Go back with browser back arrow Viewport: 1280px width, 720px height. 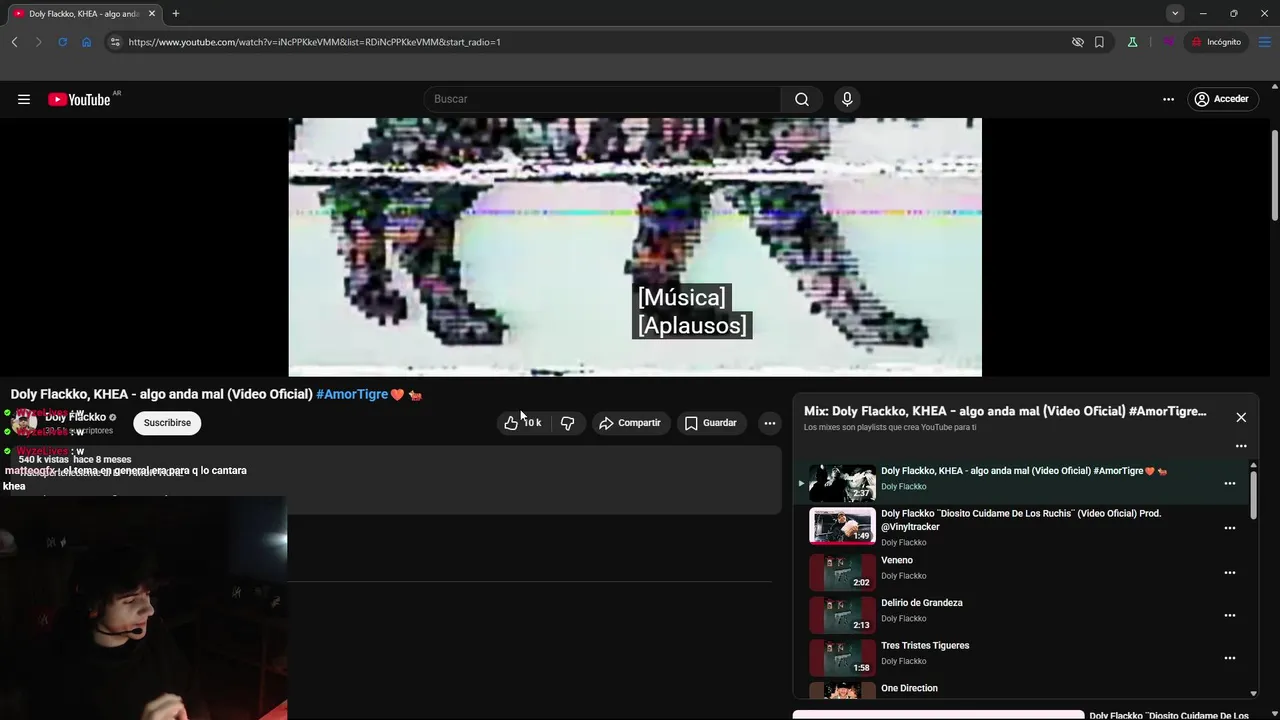tap(14, 42)
